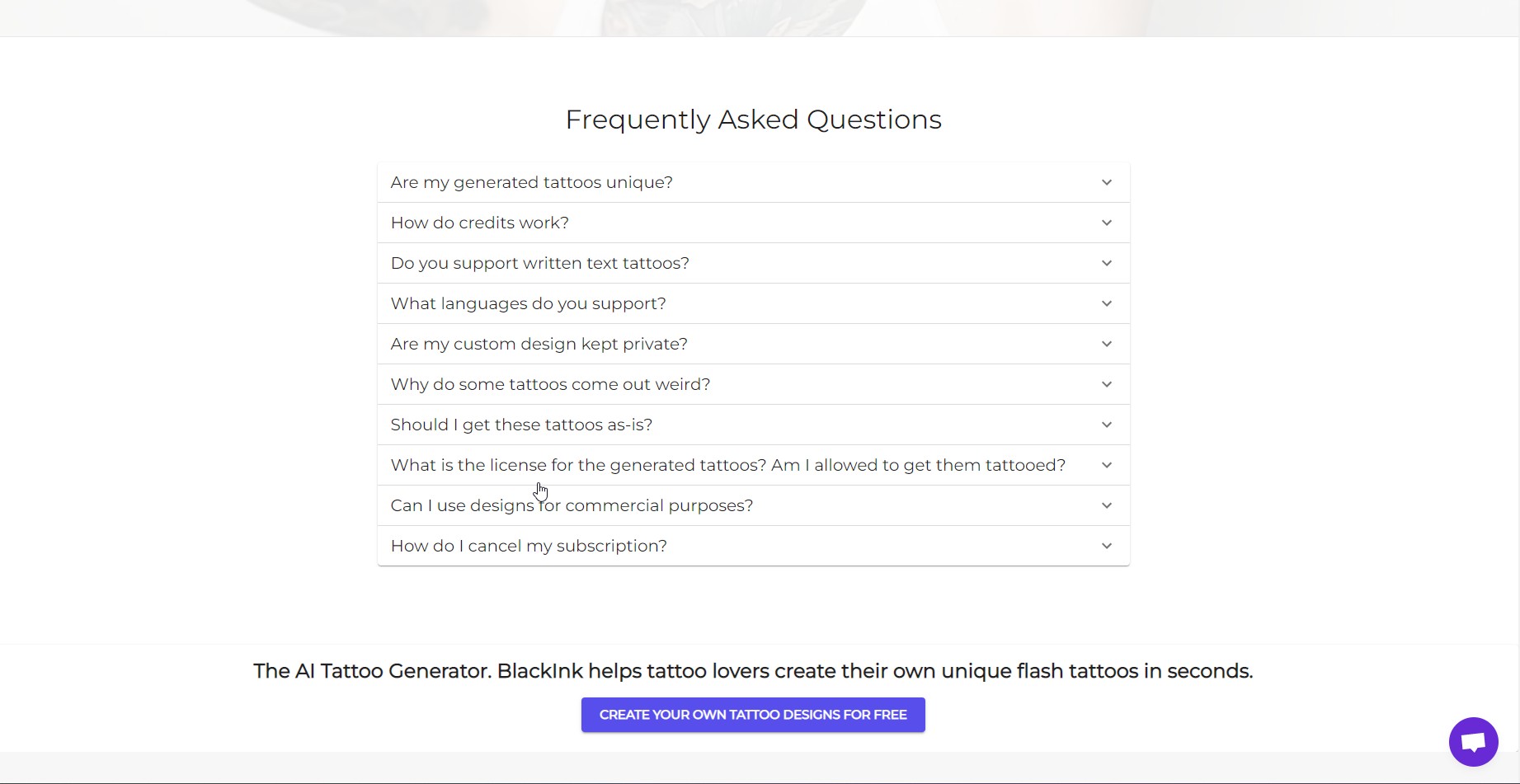Open the chat support bubble icon
The height and width of the screenshot is (784, 1520).
click(1473, 742)
